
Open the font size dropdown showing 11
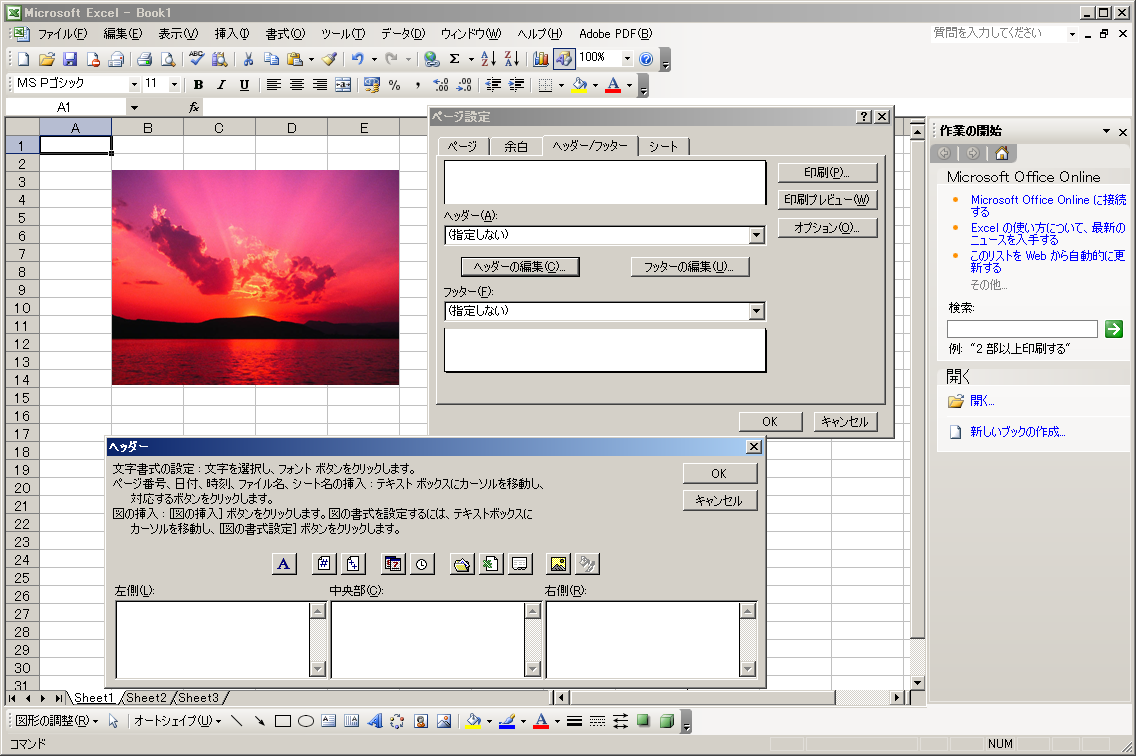174,85
